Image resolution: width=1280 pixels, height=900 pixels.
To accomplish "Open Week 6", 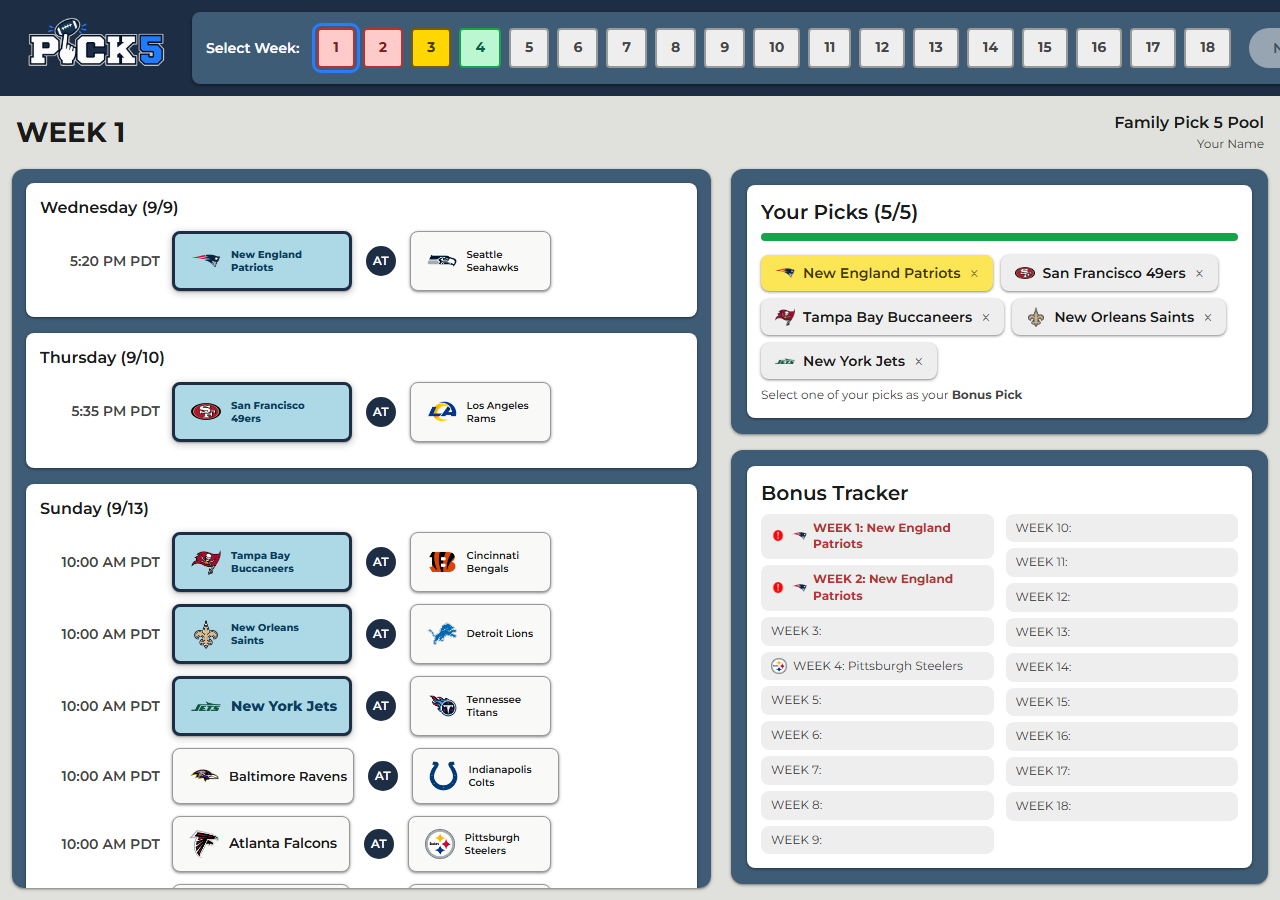I will click(578, 48).
